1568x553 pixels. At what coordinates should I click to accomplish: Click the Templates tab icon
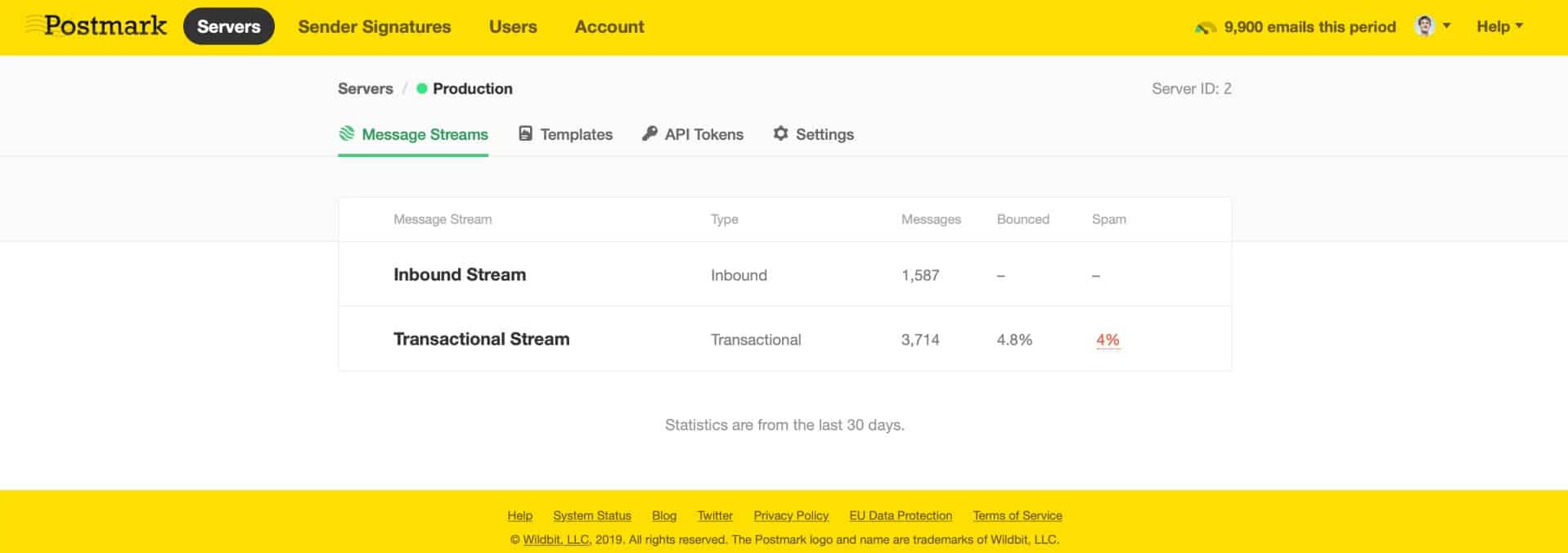(526, 133)
